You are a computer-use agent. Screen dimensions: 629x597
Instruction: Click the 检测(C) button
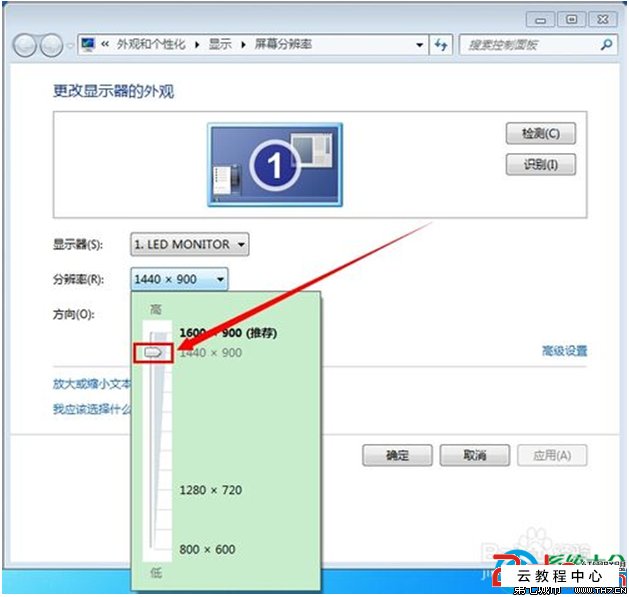[540, 133]
